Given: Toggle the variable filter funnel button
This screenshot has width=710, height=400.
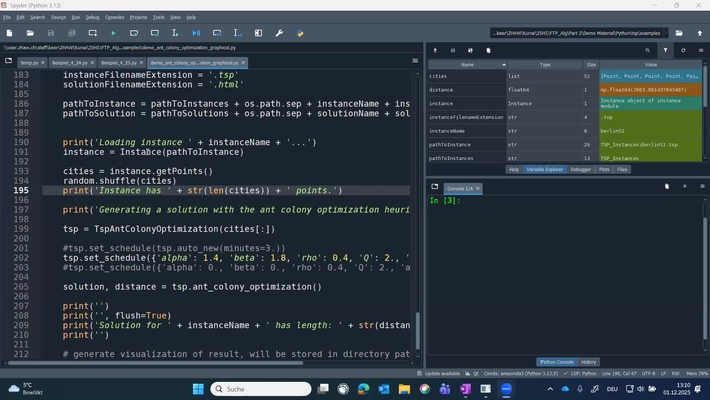Looking at the screenshot, I should [x=665, y=50].
